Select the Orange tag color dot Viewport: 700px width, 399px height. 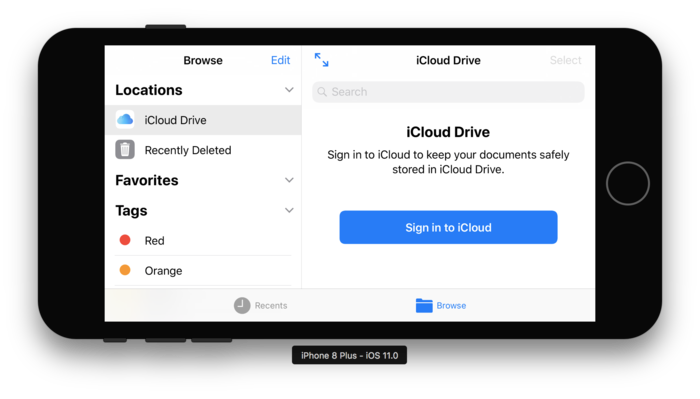pyautogui.click(x=125, y=270)
